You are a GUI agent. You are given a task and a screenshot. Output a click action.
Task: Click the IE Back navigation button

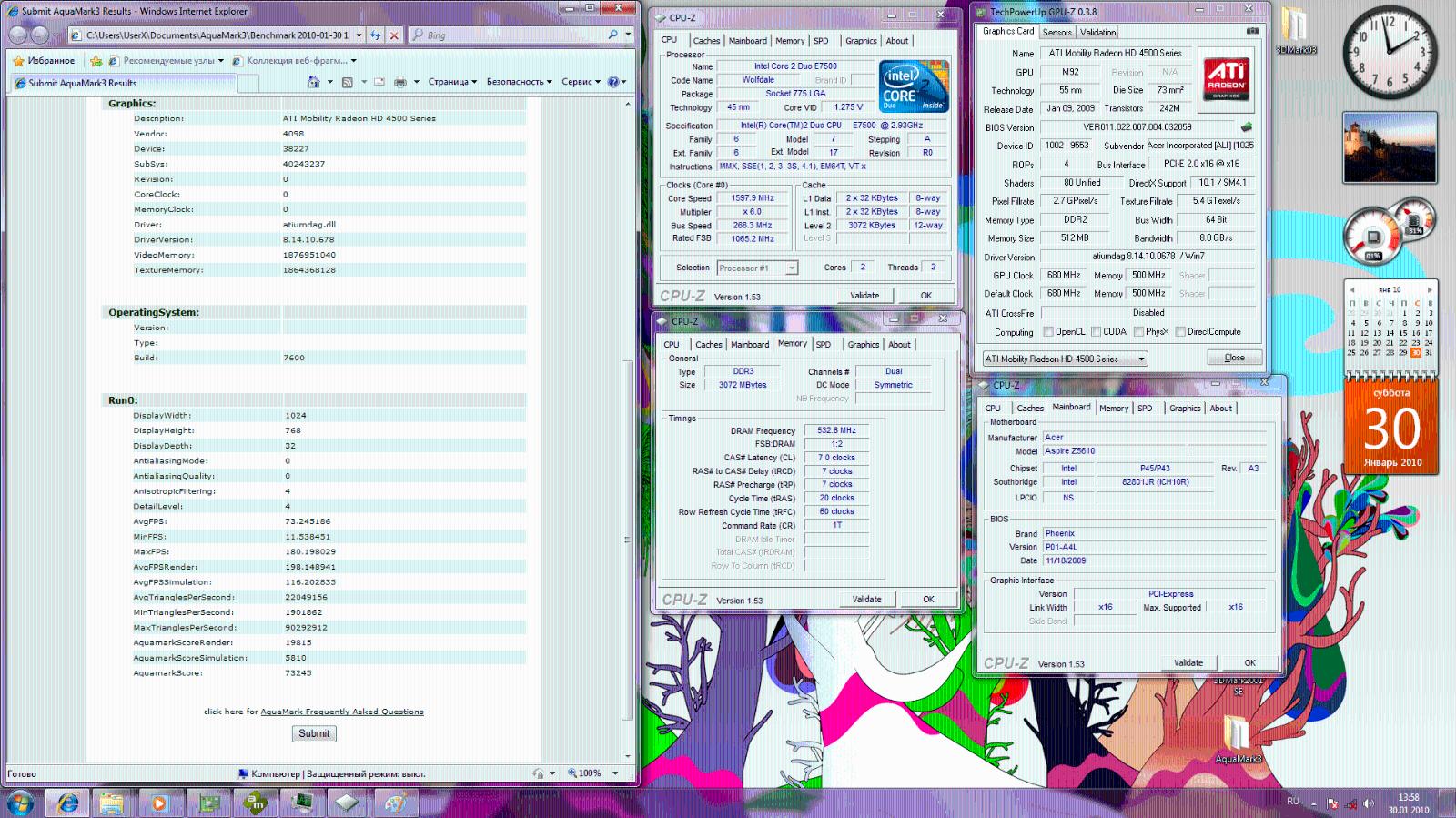18,35
